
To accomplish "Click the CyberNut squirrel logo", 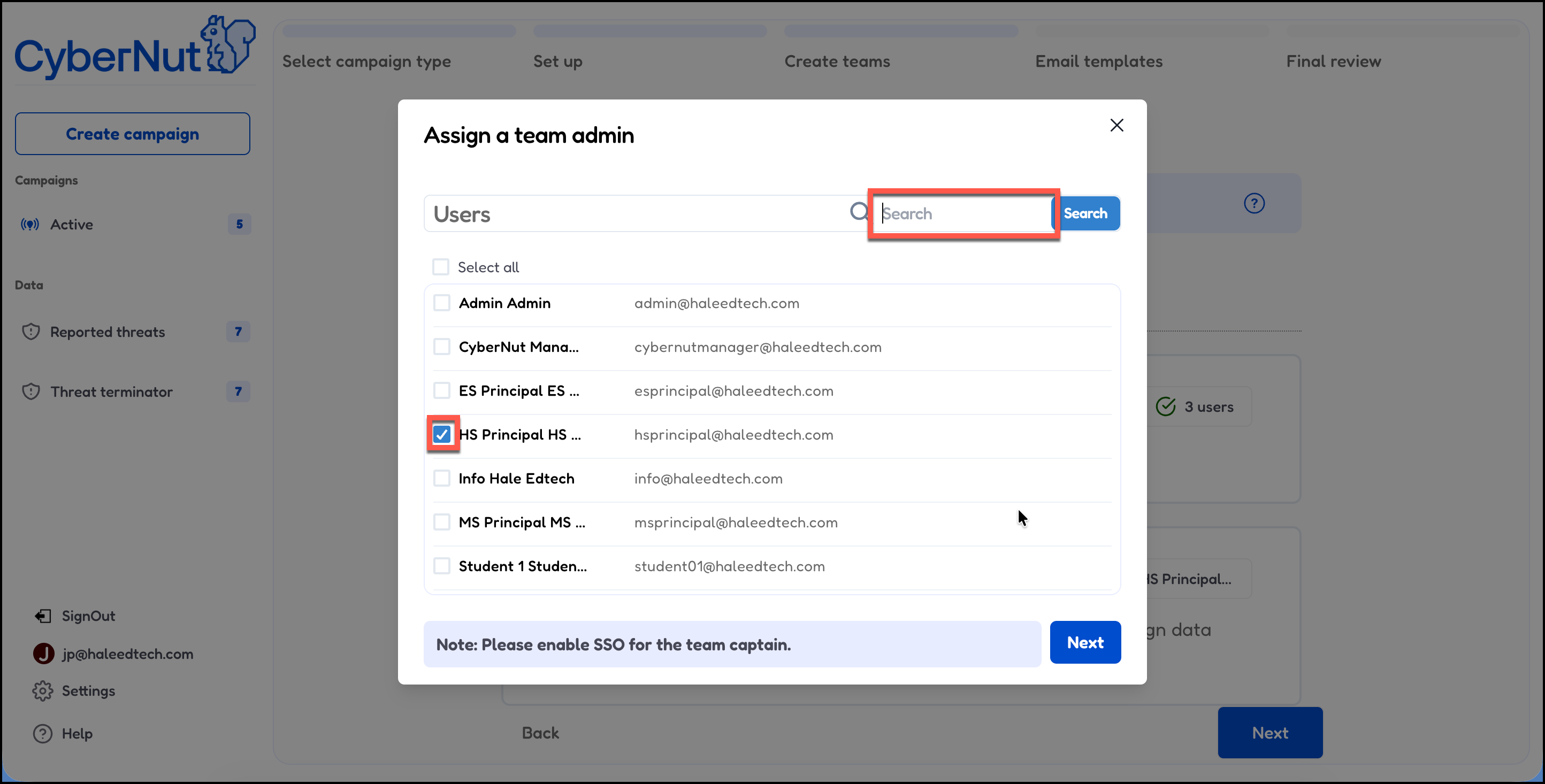I will coord(228,45).
